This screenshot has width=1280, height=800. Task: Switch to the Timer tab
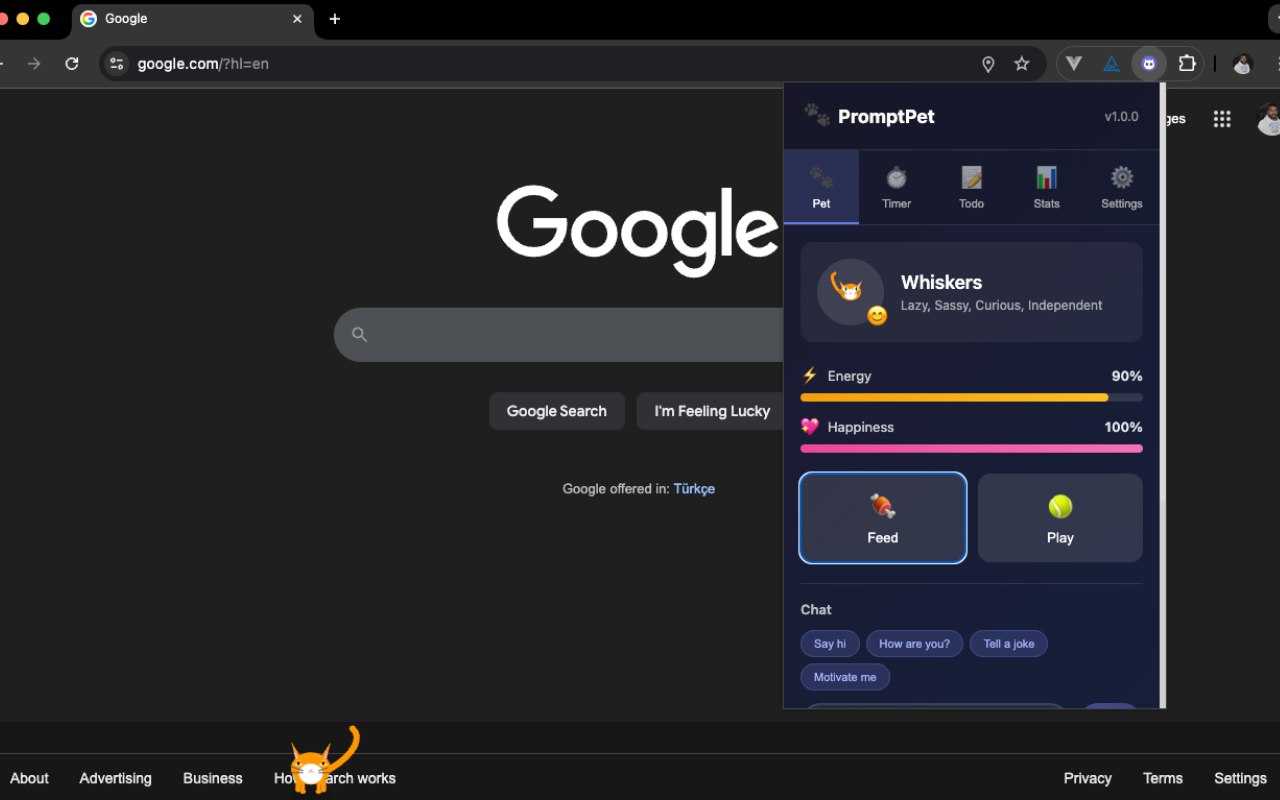click(896, 187)
